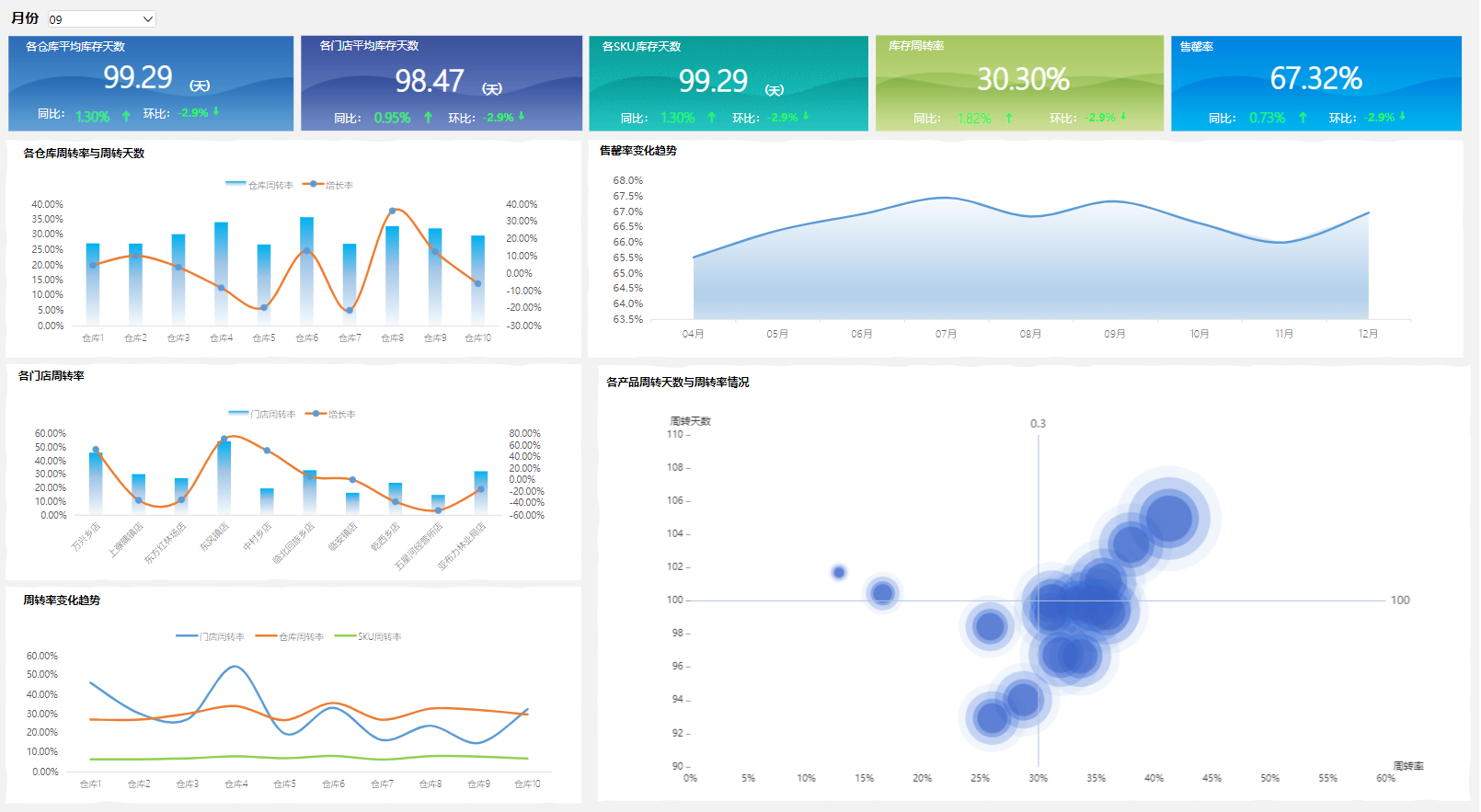
Task: Click the 亚布力林业局店 store axis label
Action: click(x=461, y=546)
